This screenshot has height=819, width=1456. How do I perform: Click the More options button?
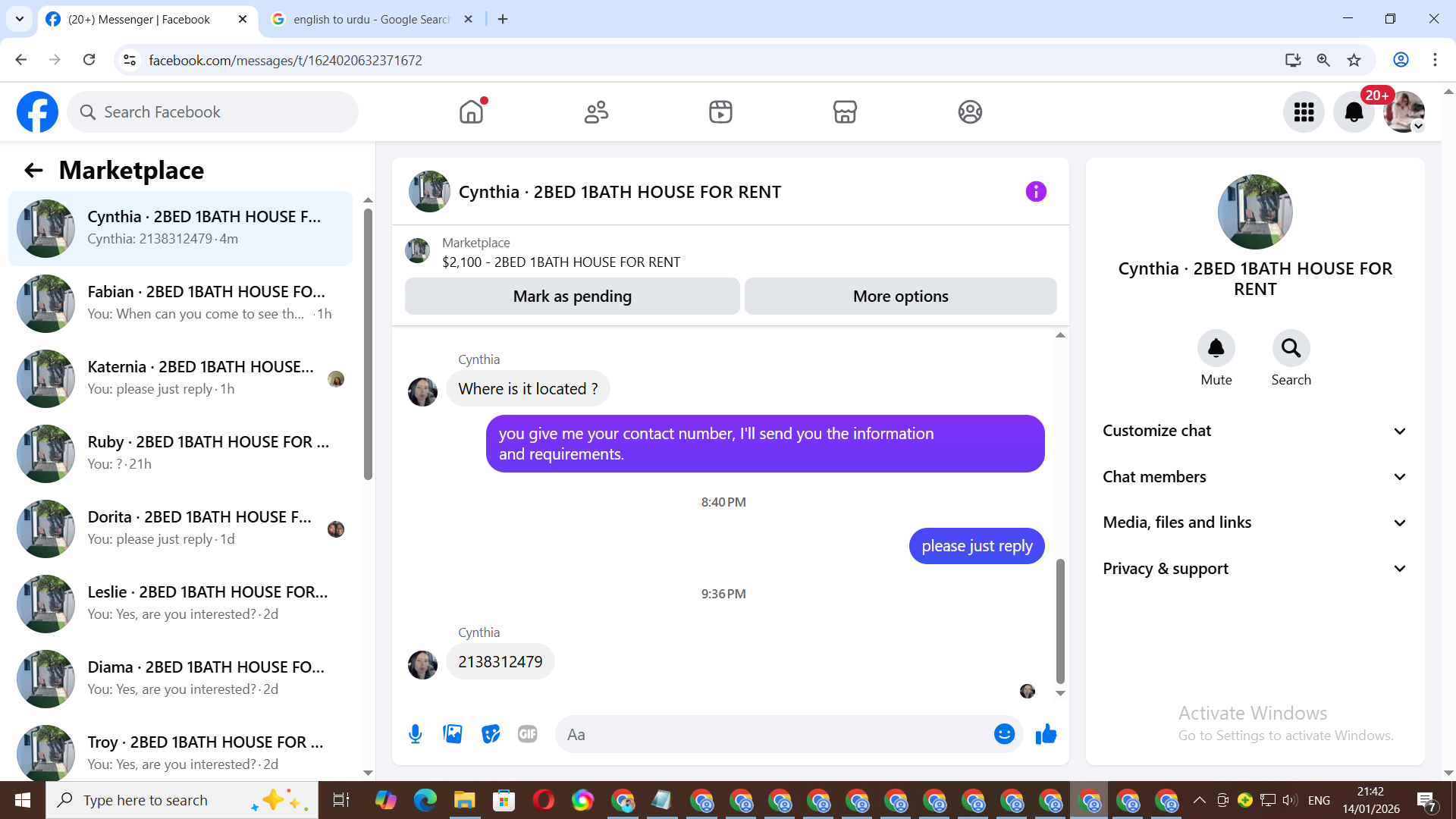tap(900, 297)
